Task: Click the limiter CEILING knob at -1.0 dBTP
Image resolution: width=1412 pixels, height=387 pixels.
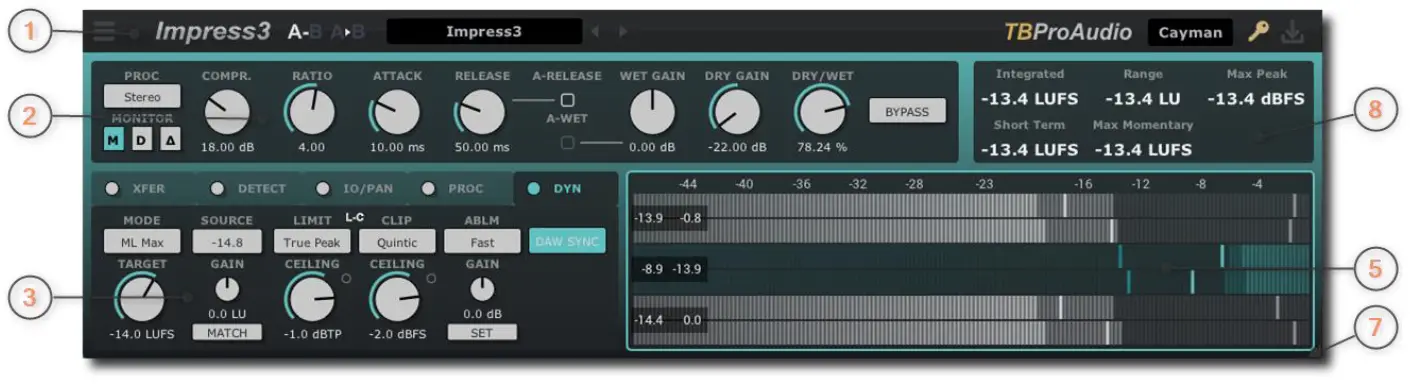Action: [x=312, y=299]
